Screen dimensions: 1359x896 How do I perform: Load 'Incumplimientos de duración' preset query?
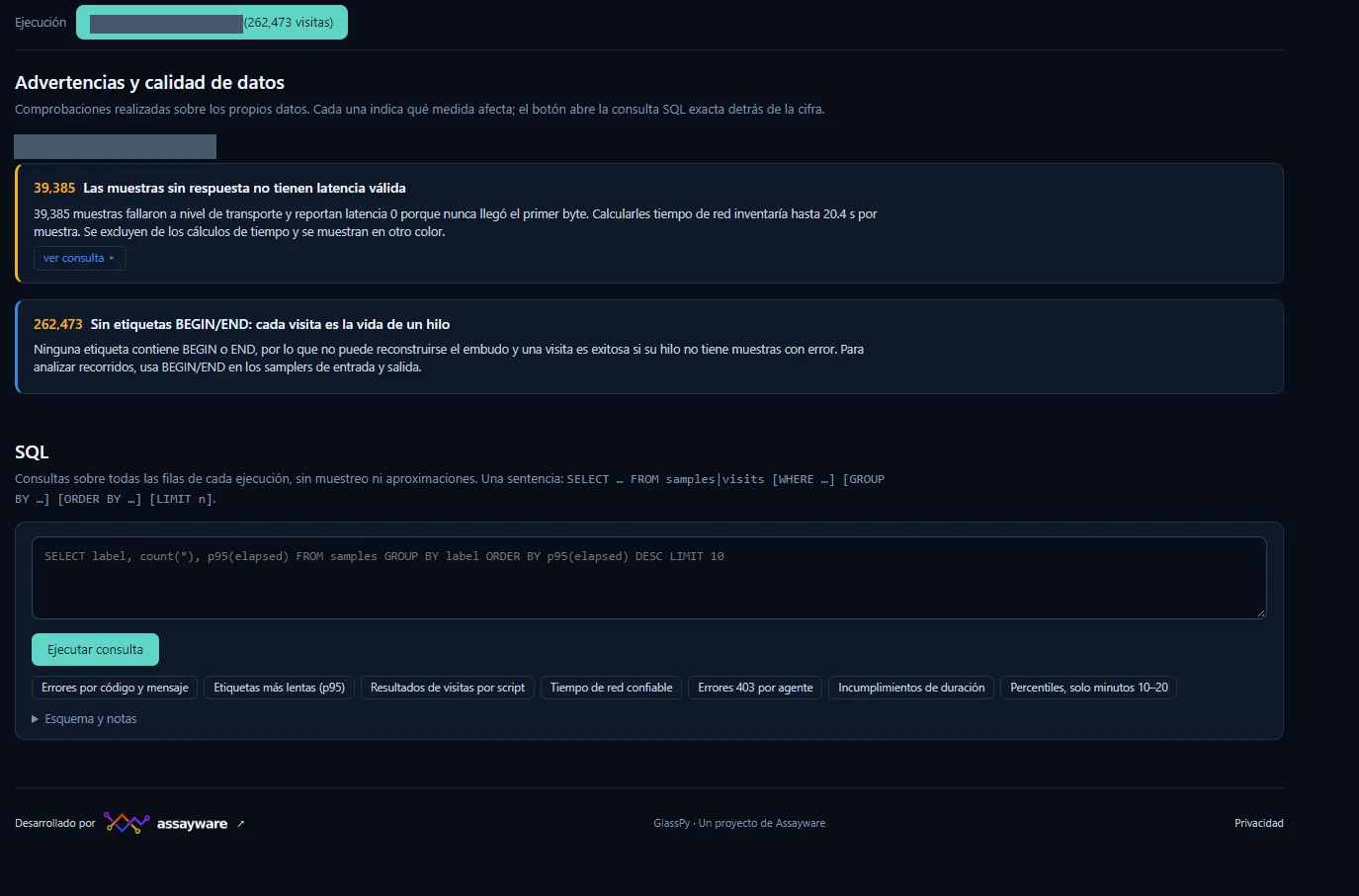[911, 688]
